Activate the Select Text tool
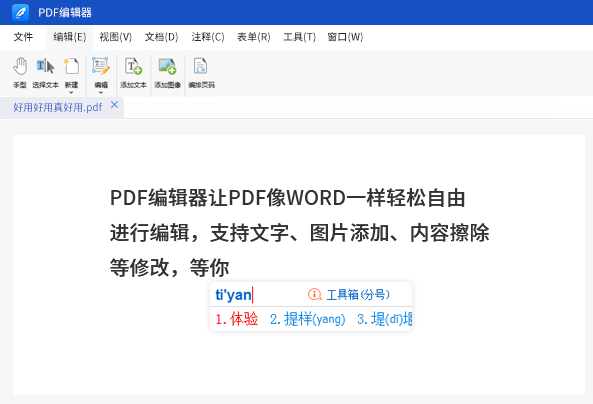 [x=45, y=72]
